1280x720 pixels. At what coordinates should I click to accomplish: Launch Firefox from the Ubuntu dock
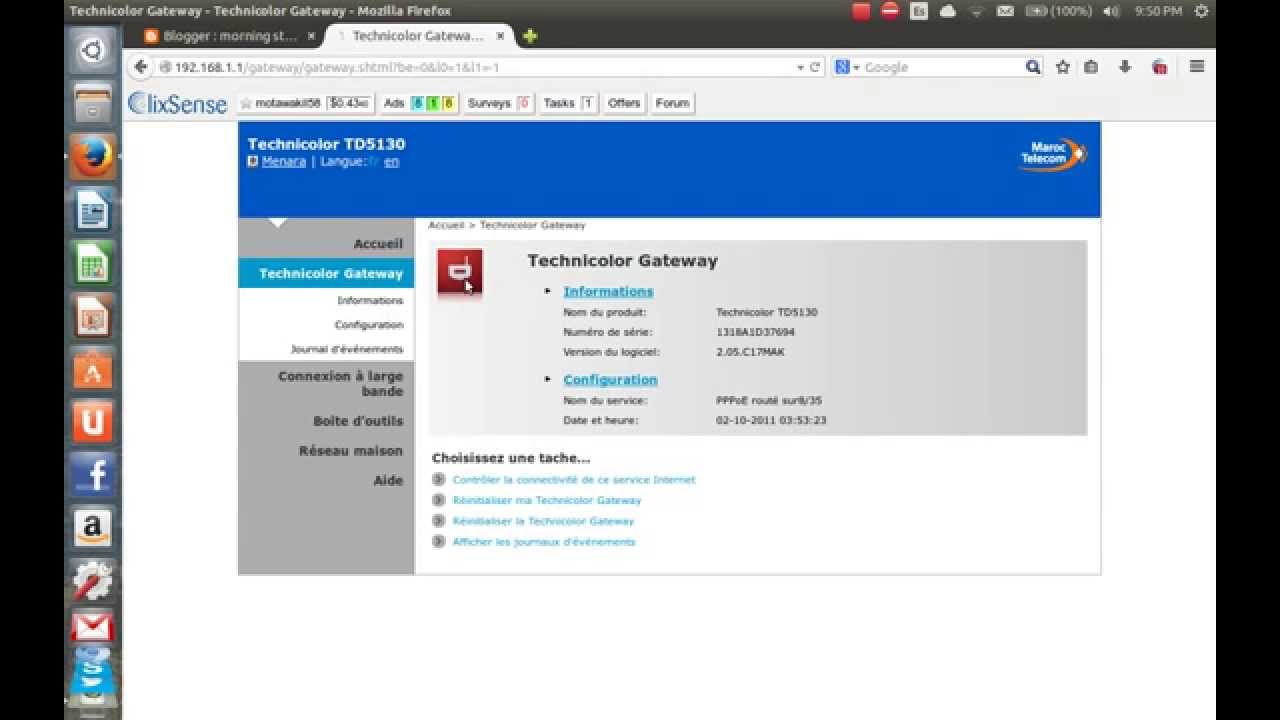click(93, 158)
